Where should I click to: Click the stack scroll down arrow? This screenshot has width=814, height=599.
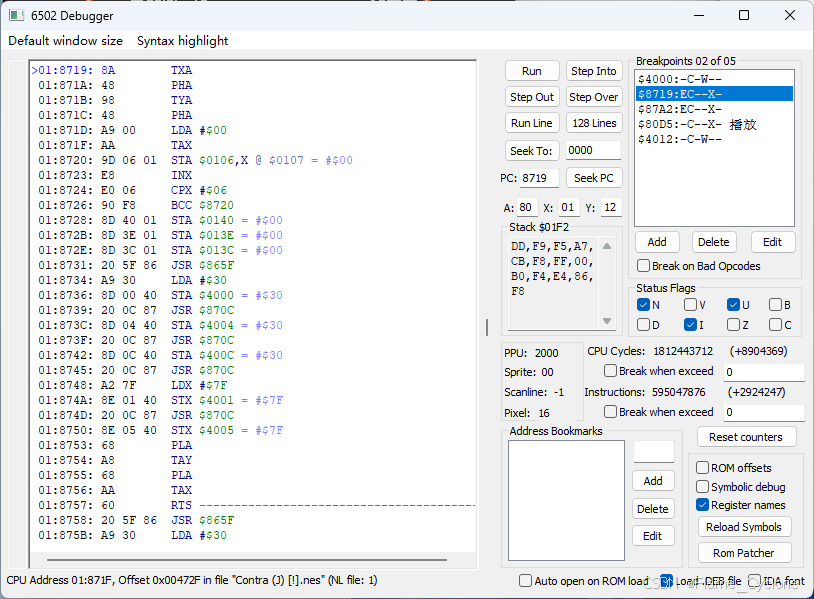(607, 321)
